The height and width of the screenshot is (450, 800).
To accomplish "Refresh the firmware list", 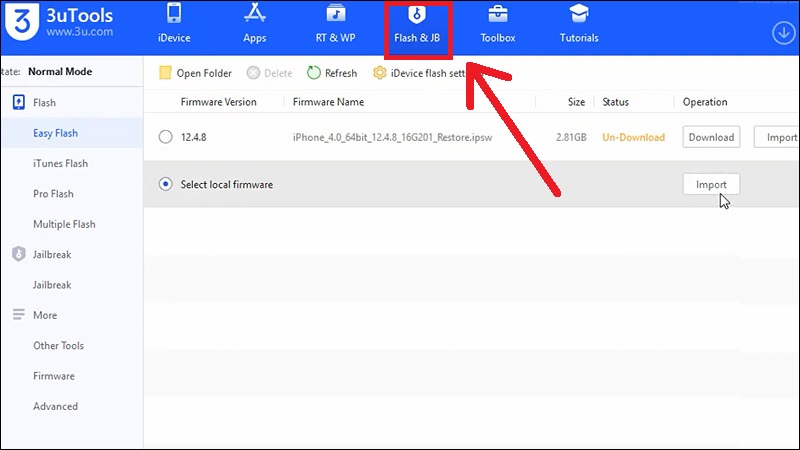I will [332, 73].
